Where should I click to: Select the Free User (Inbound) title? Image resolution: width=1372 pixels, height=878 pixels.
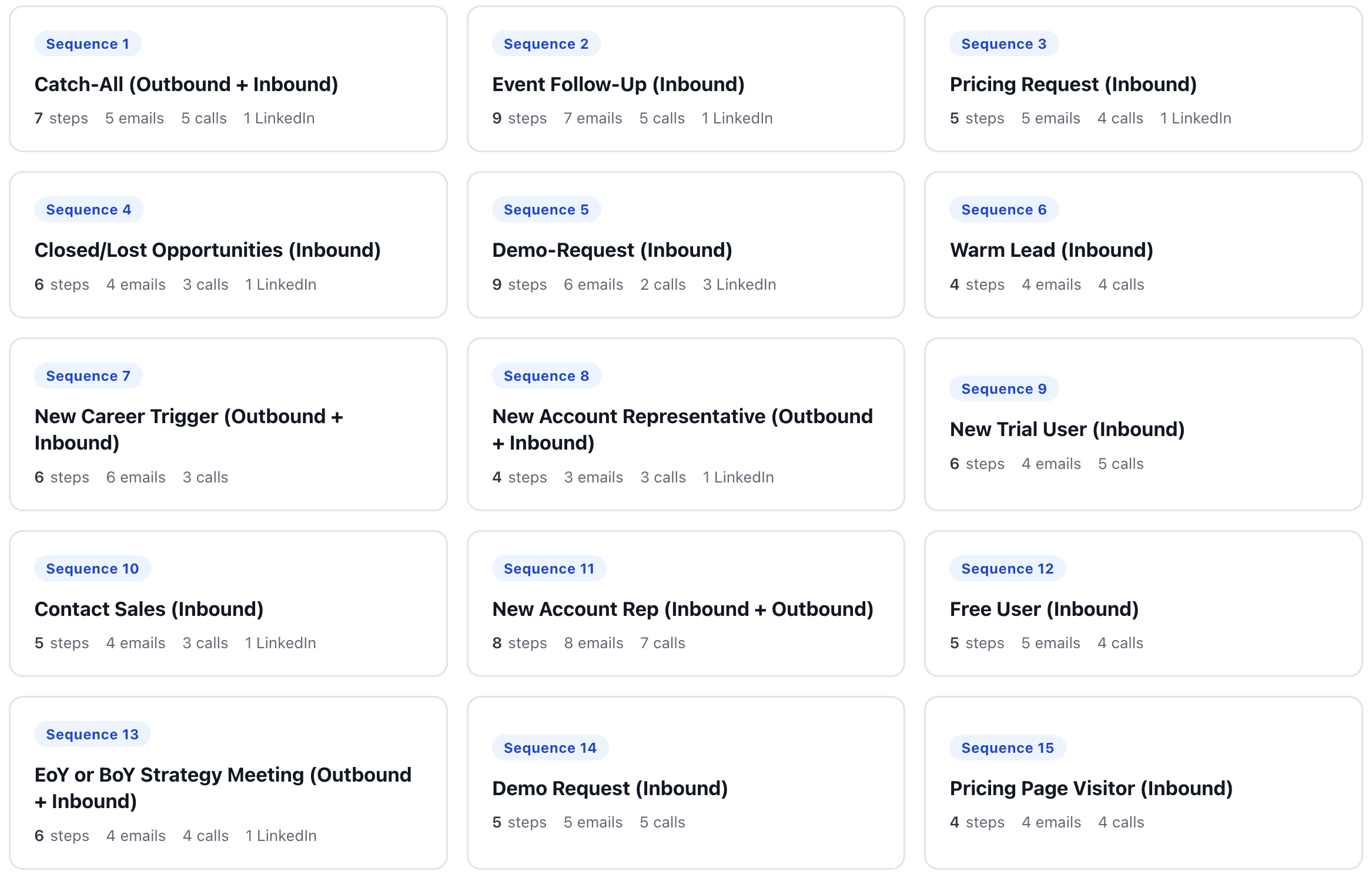point(1044,609)
